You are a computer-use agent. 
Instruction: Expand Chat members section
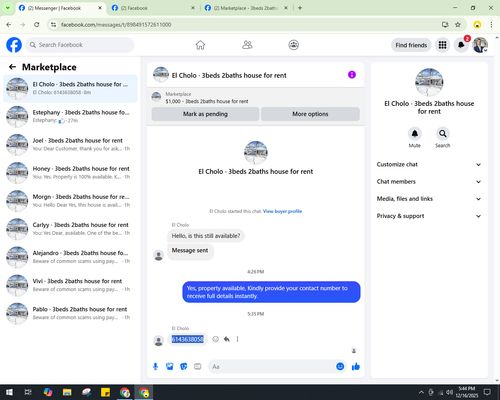click(x=429, y=182)
